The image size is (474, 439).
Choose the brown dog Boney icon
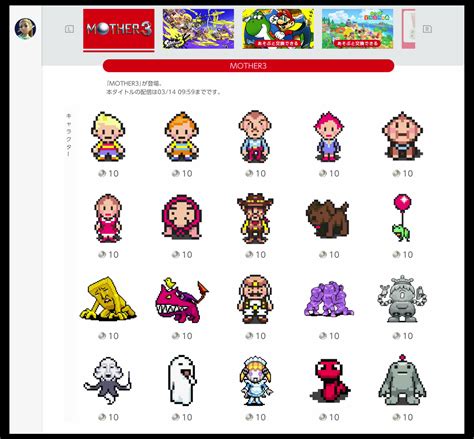point(328,219)
